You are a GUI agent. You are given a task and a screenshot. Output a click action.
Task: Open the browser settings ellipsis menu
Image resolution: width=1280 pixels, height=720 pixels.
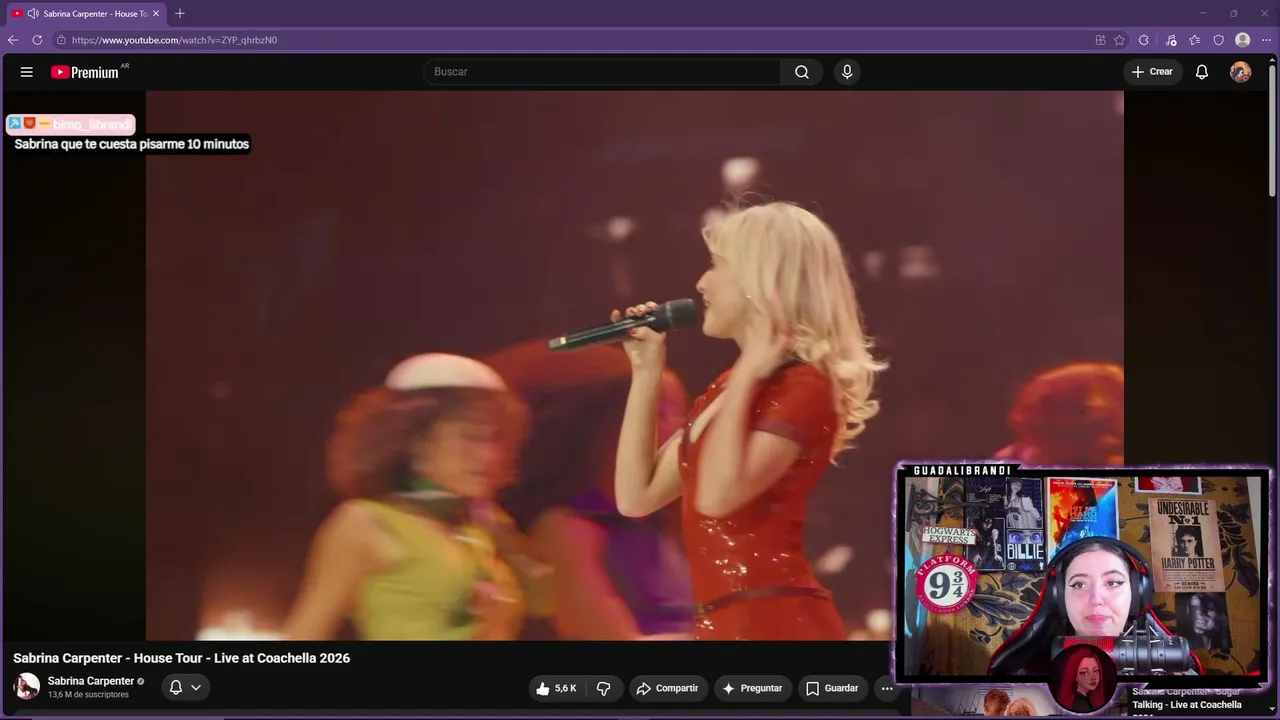point(1266,40)
